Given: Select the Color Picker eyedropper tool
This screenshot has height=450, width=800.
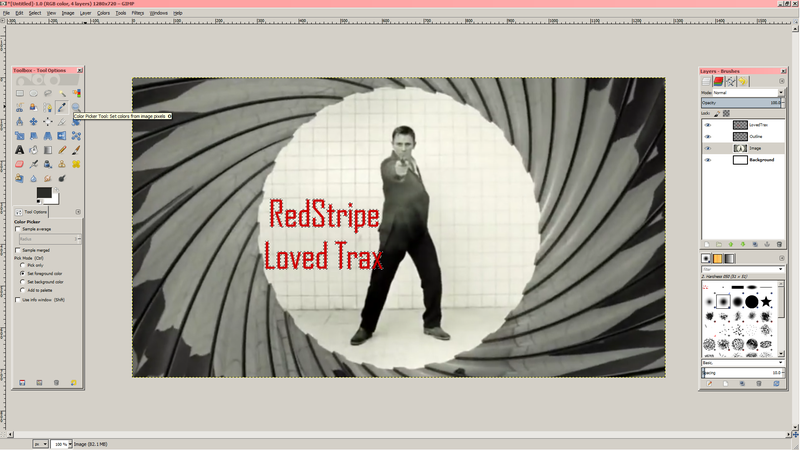Looking at the screenshot, I should click(62, 107).
